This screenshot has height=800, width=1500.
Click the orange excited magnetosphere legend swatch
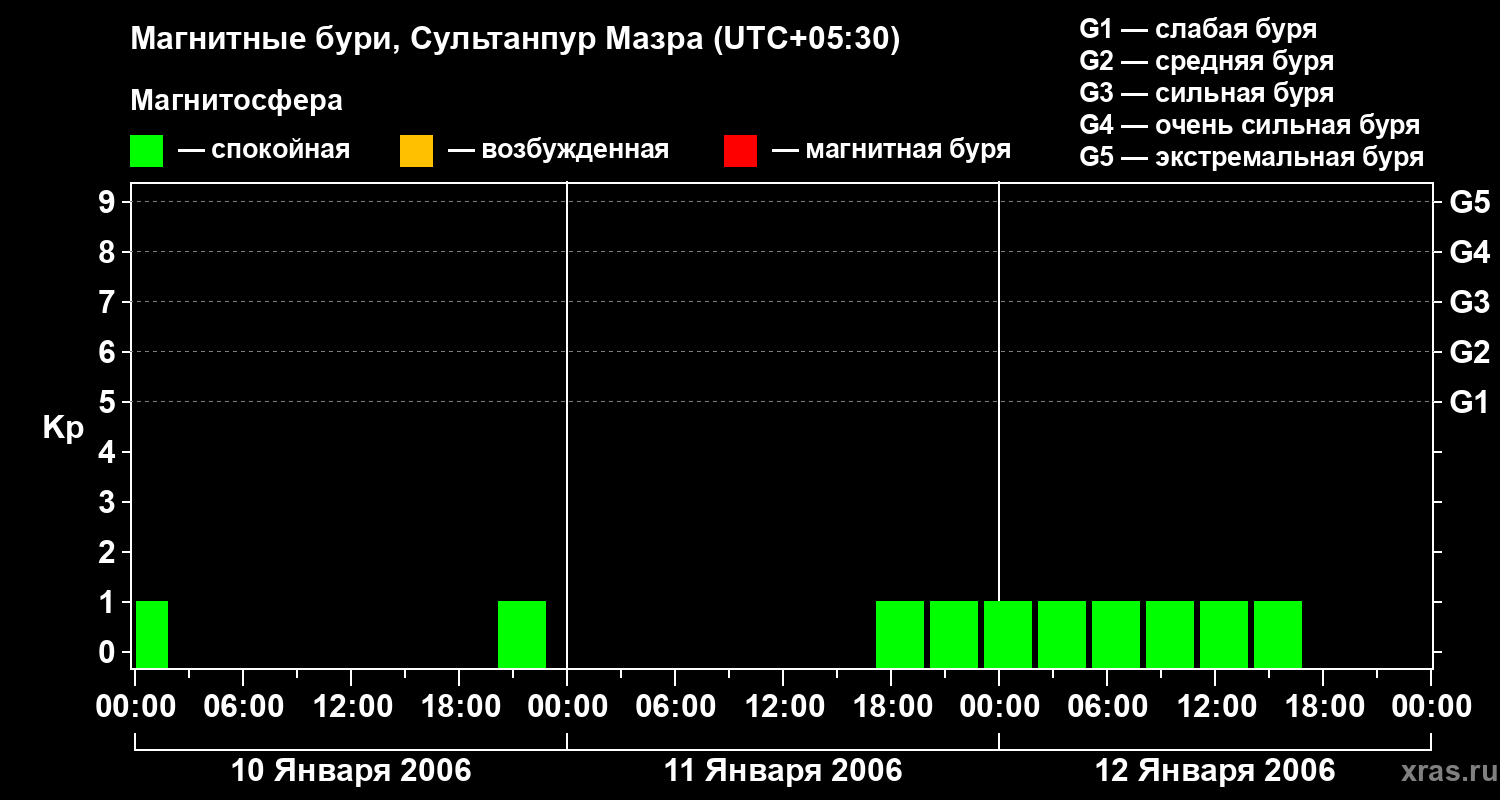pyautogui.click(x=416, y=151)
